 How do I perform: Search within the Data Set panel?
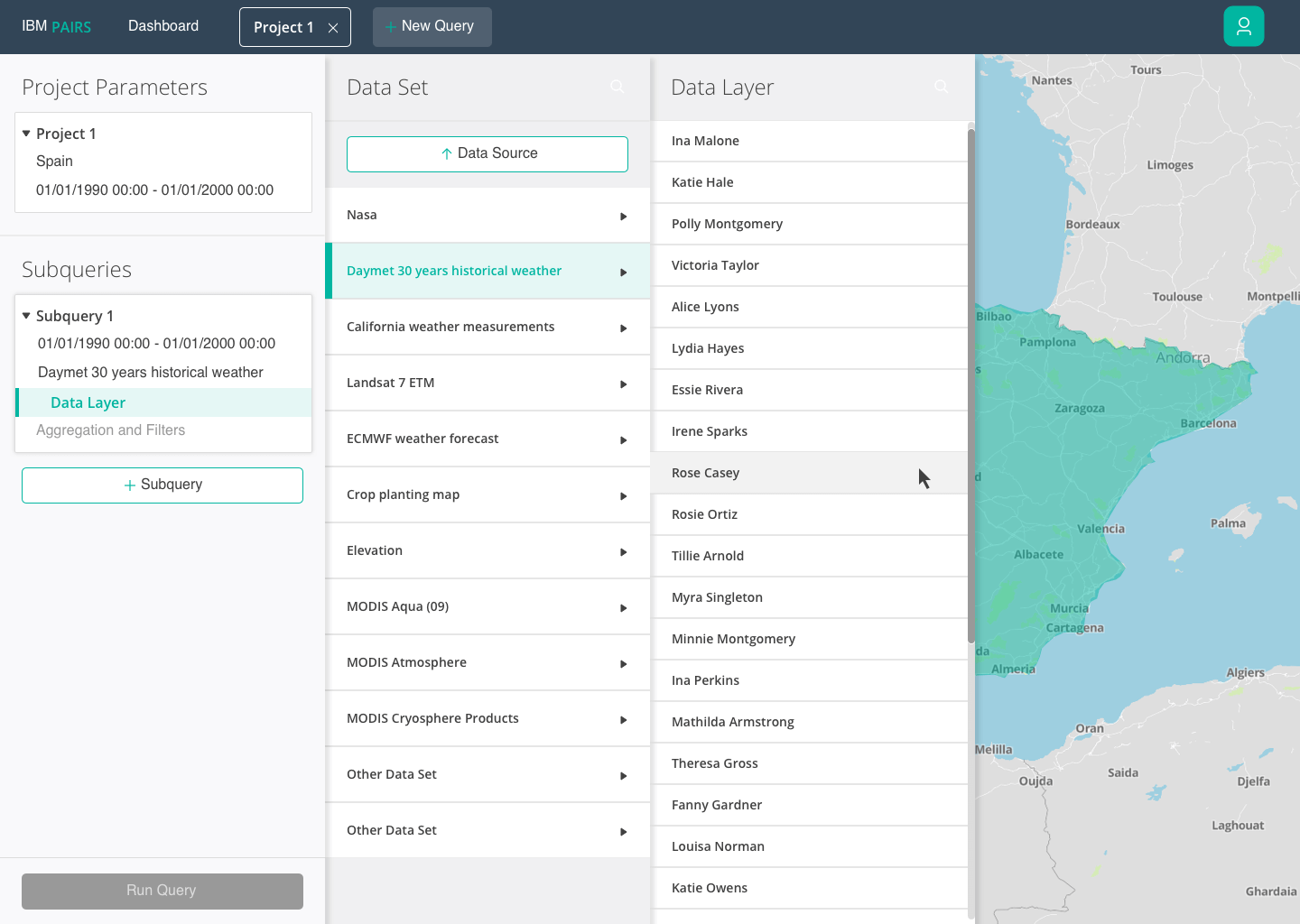click(617, 86)
